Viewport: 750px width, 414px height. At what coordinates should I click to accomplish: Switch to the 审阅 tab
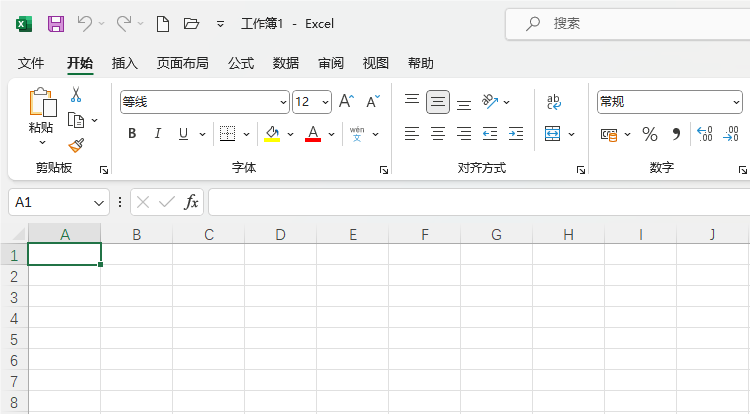pos(331,63)
